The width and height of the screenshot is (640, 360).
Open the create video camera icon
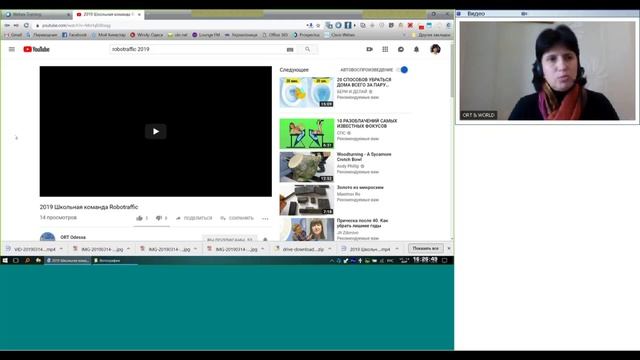pos(369,49)
